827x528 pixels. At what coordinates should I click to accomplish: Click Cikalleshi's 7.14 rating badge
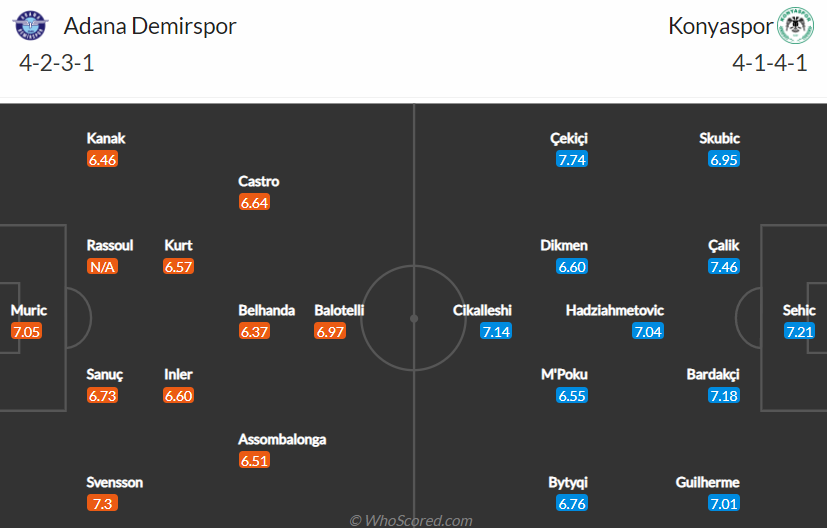[496, 331]
